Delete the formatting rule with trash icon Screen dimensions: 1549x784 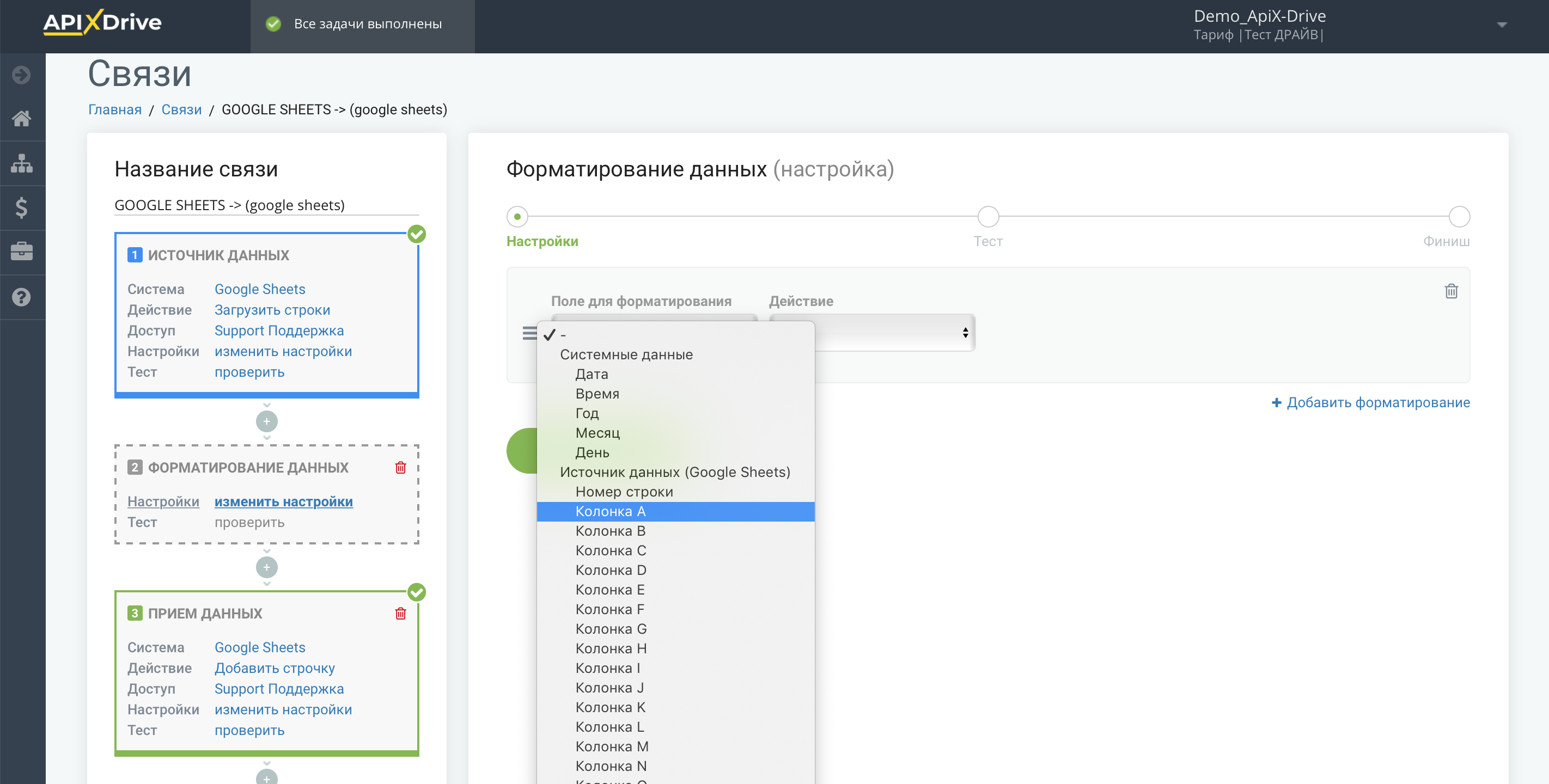[1451, 291]
